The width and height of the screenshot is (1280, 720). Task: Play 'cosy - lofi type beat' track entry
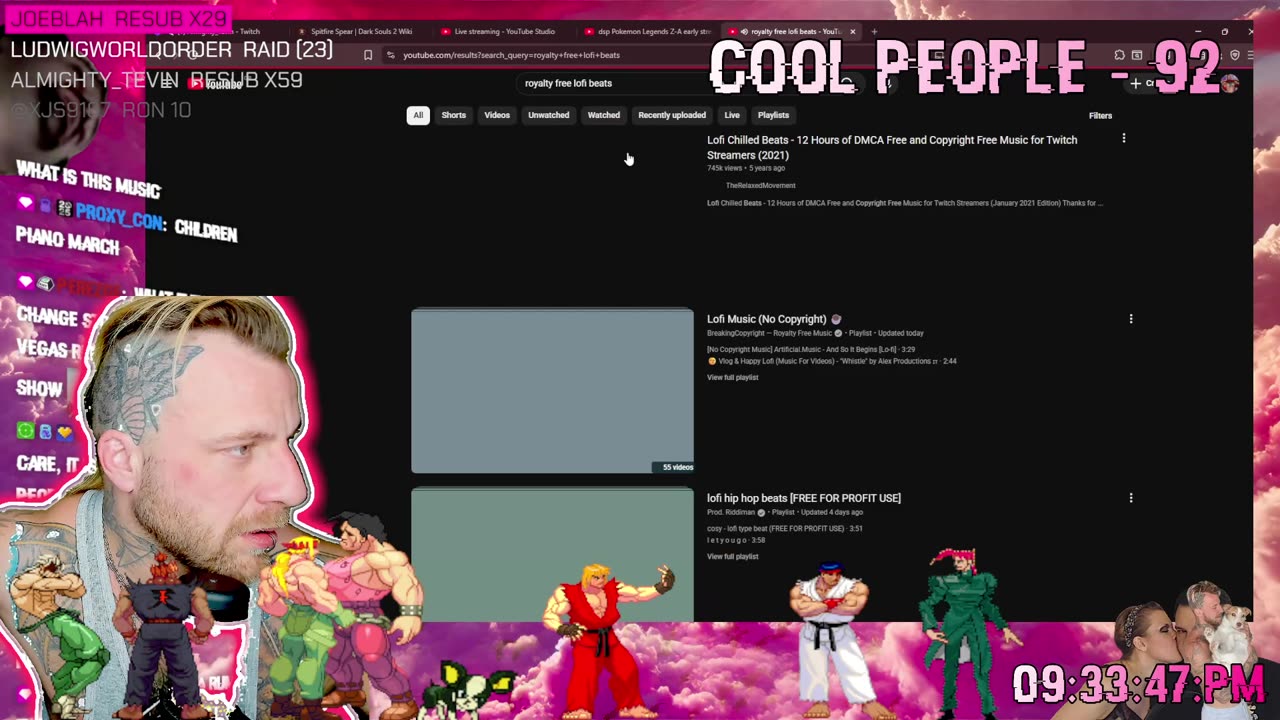[x=785, y=528]
